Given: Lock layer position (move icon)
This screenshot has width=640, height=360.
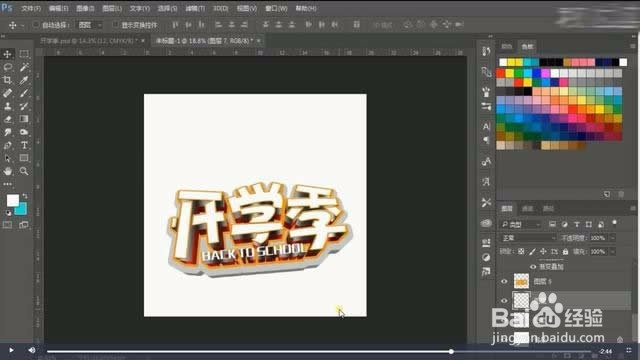Looking at the screenshot, I should (x=543, y=251).
